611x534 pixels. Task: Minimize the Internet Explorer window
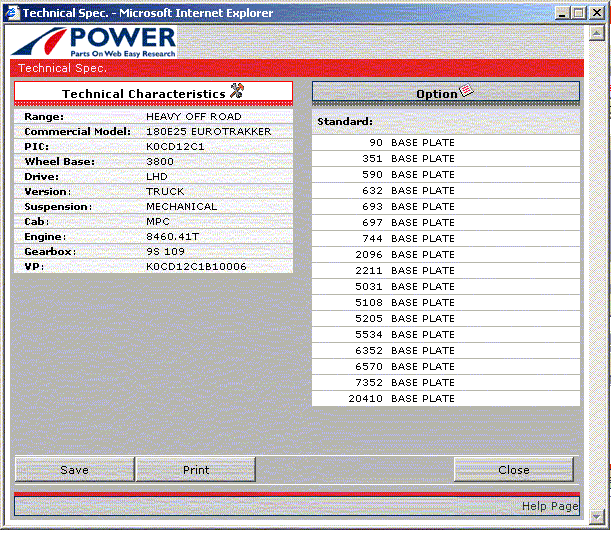coord(562,13)
